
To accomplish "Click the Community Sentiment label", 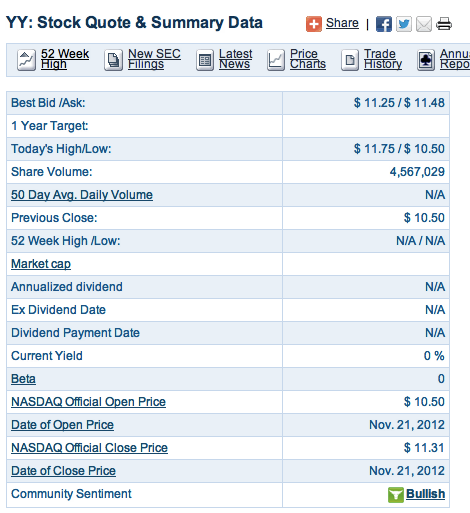I will tap(71, 494).
